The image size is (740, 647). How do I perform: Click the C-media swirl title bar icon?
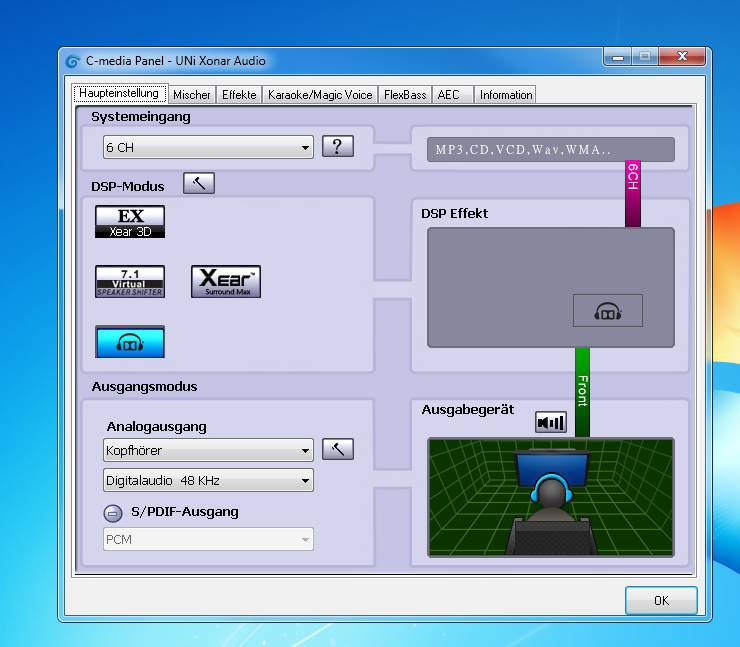pos(72,61)
